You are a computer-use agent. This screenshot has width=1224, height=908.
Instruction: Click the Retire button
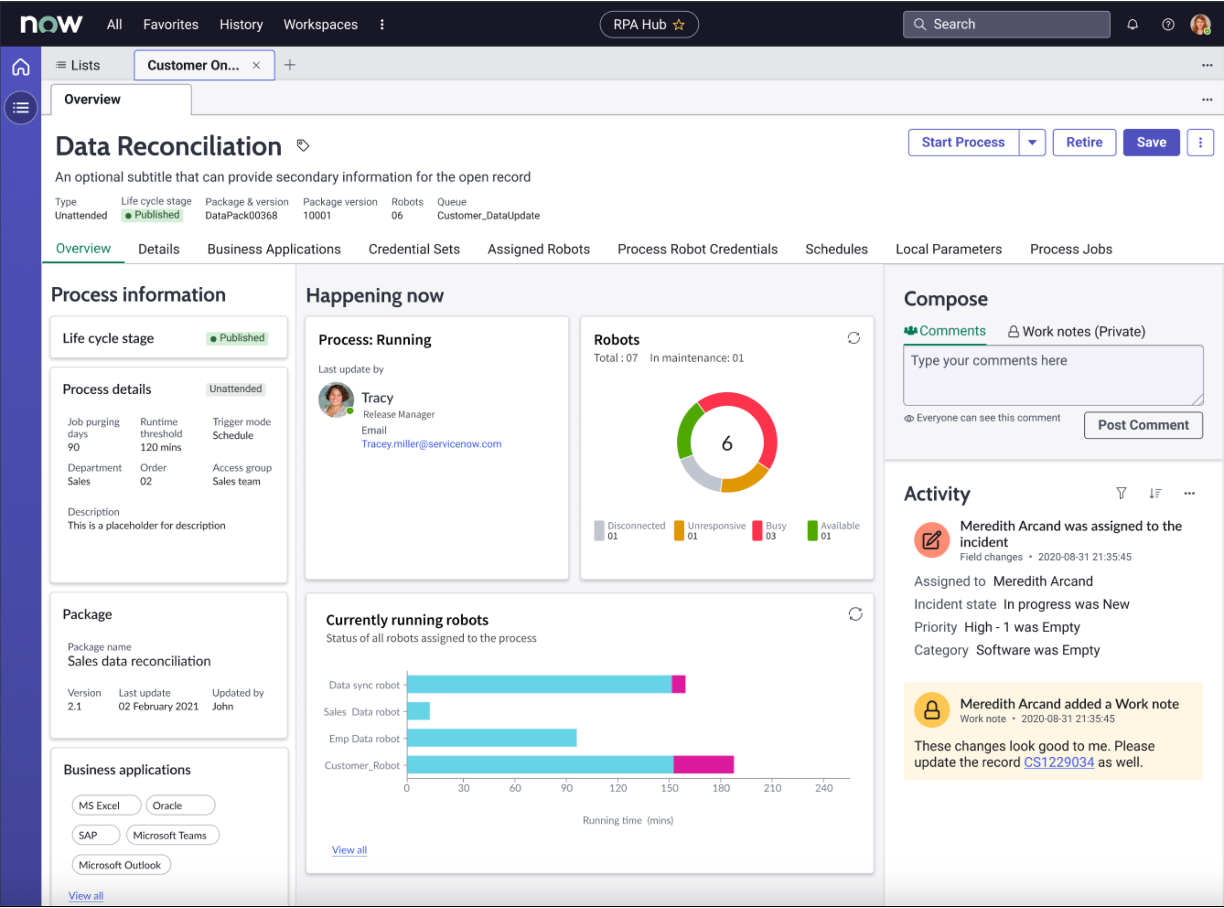[1084, 142]
